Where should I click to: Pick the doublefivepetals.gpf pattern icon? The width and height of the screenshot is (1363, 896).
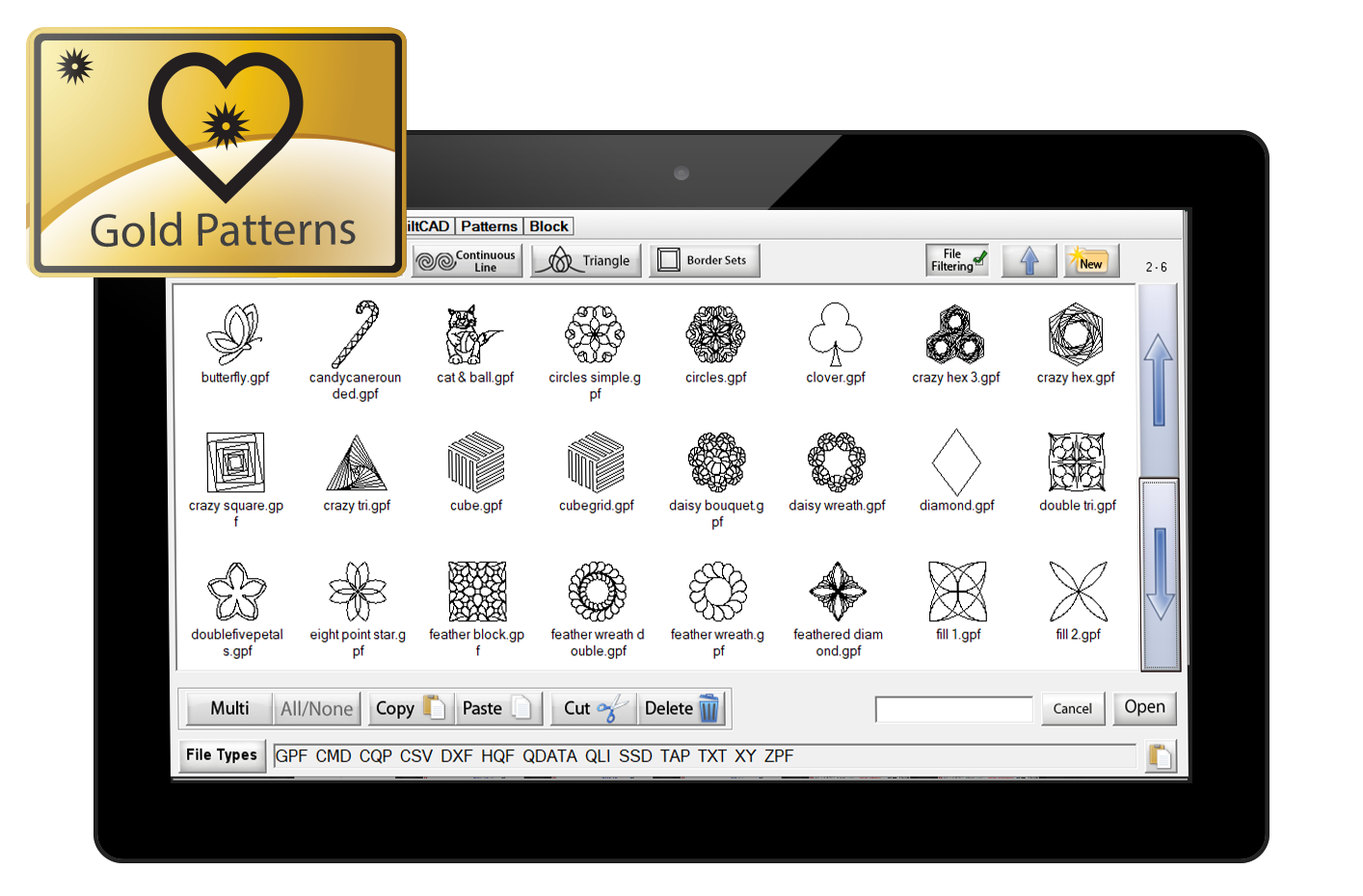pos(236,592)
